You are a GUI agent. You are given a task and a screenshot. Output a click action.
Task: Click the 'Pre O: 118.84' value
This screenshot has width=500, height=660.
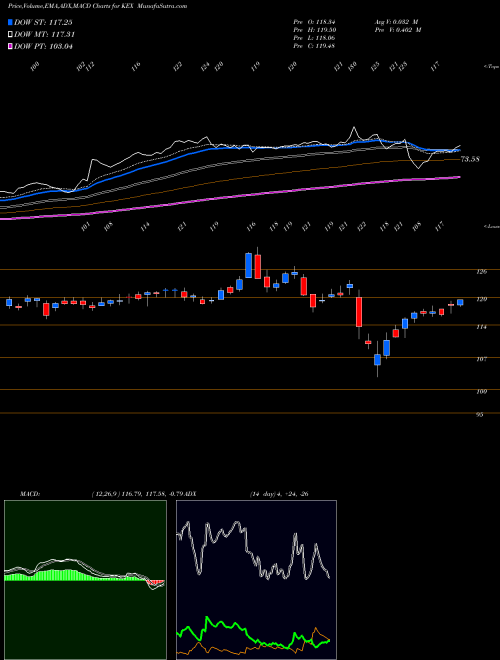pos(314,22)
